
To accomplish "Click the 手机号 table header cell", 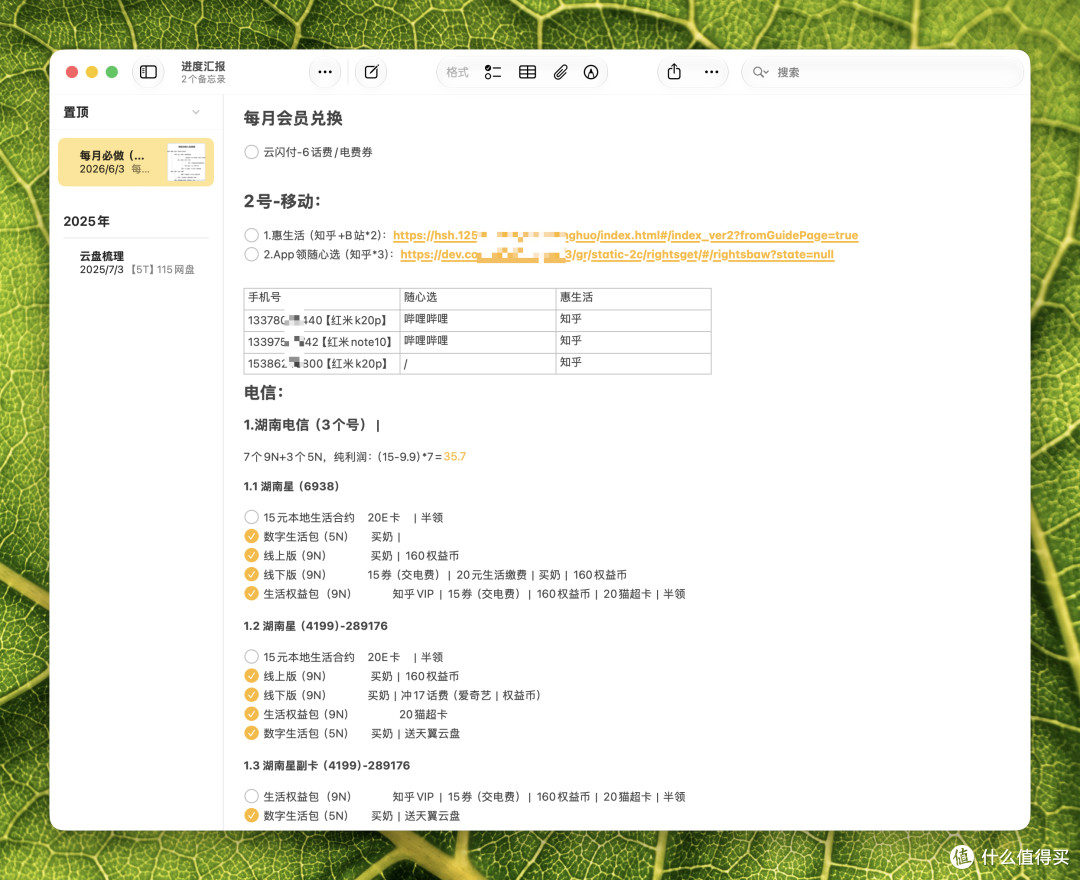I will coord(322,297).
